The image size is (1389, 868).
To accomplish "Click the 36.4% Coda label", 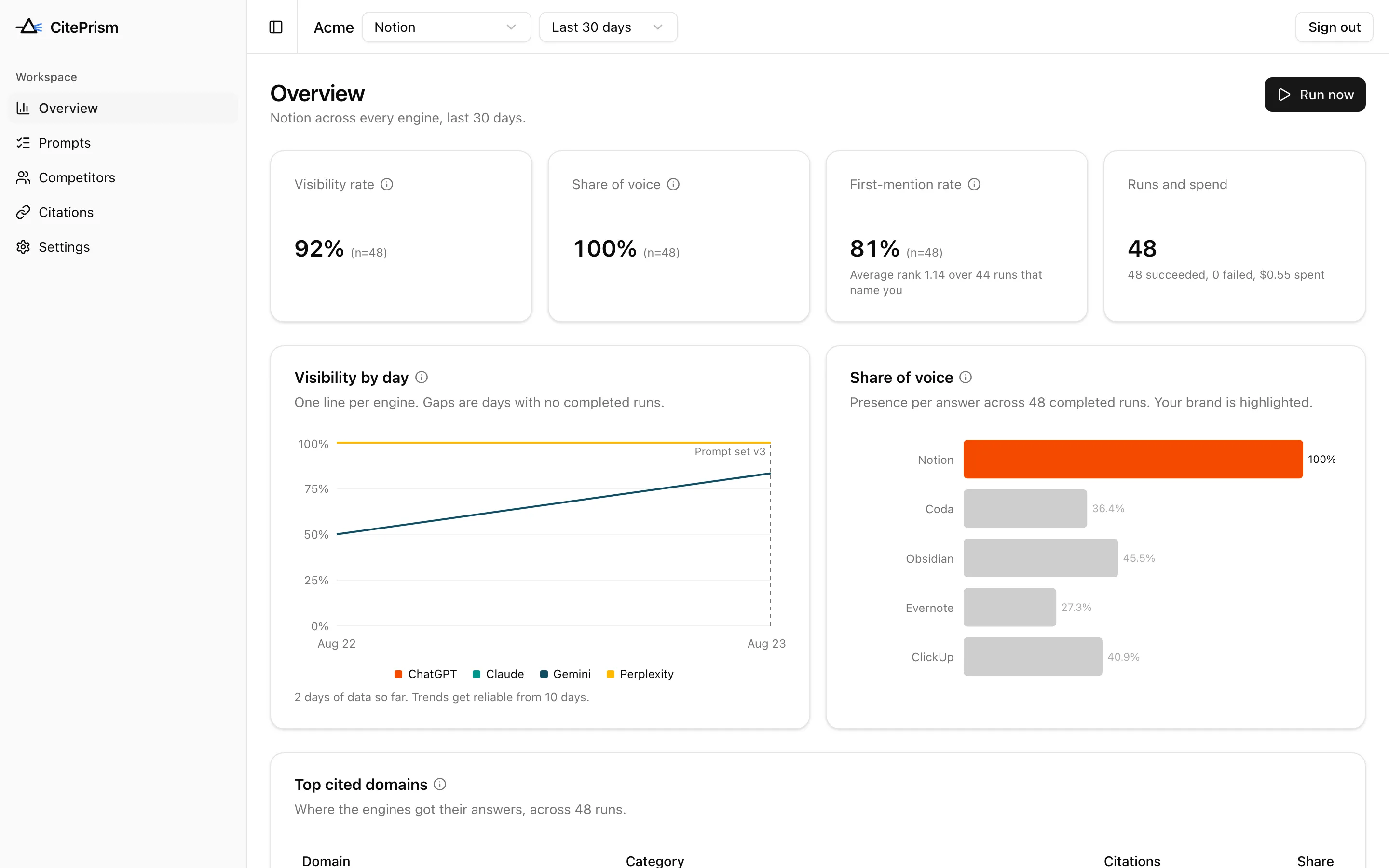I will point(1108,509).
